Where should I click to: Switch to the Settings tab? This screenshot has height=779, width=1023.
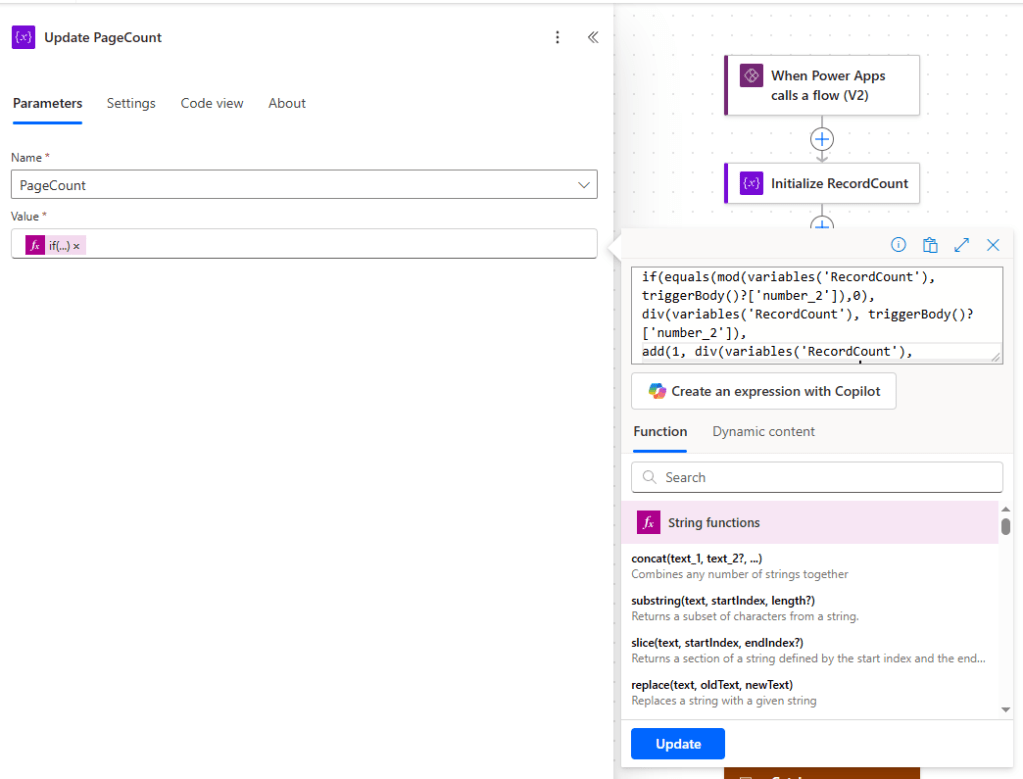(x=131, y=103)
